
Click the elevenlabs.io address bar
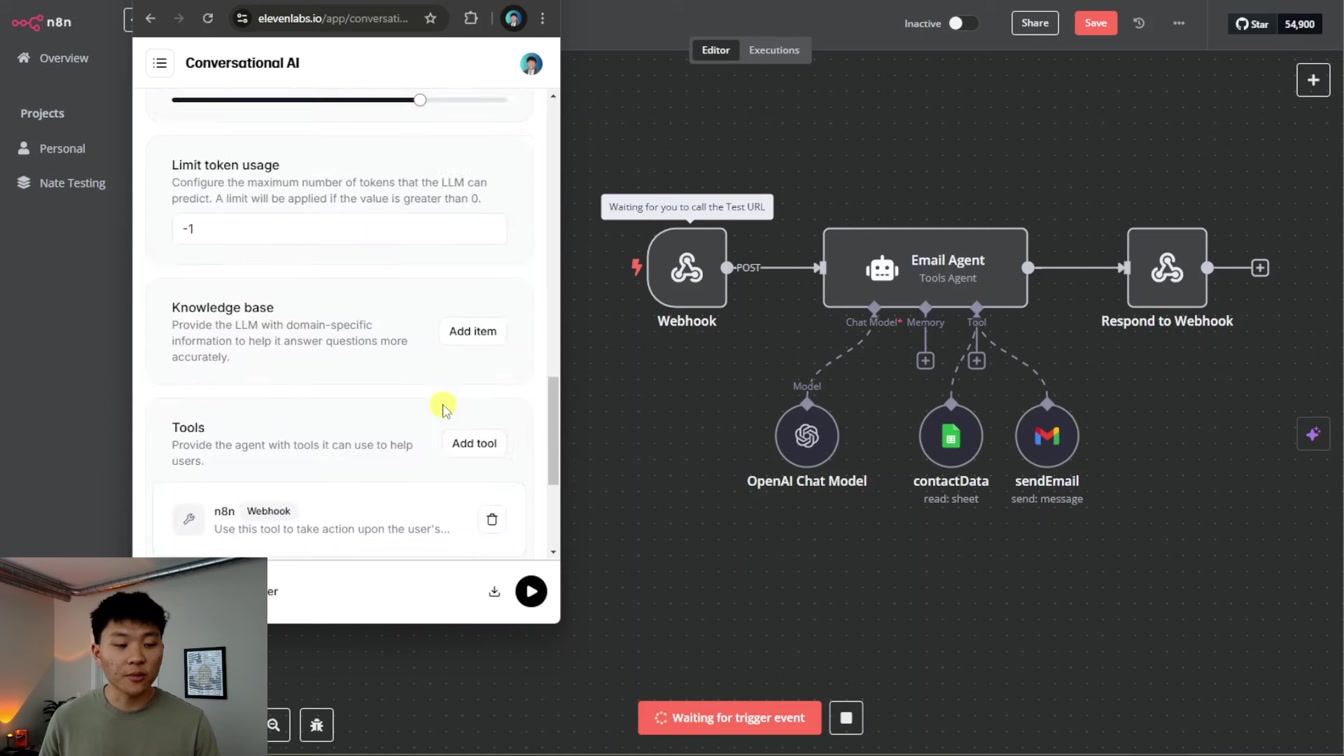(x=333, y=18)
